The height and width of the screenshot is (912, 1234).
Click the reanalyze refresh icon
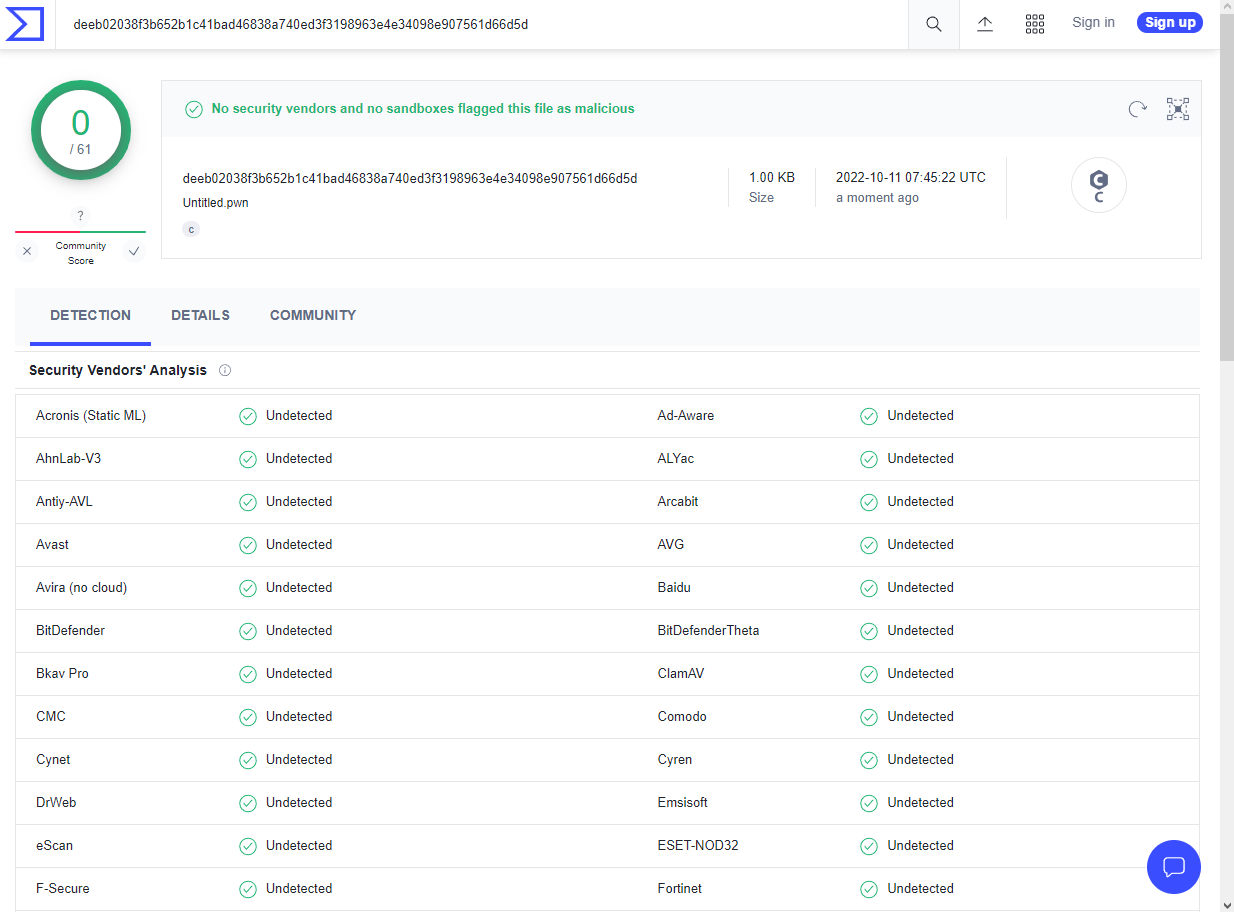[x=1137, y=109]
